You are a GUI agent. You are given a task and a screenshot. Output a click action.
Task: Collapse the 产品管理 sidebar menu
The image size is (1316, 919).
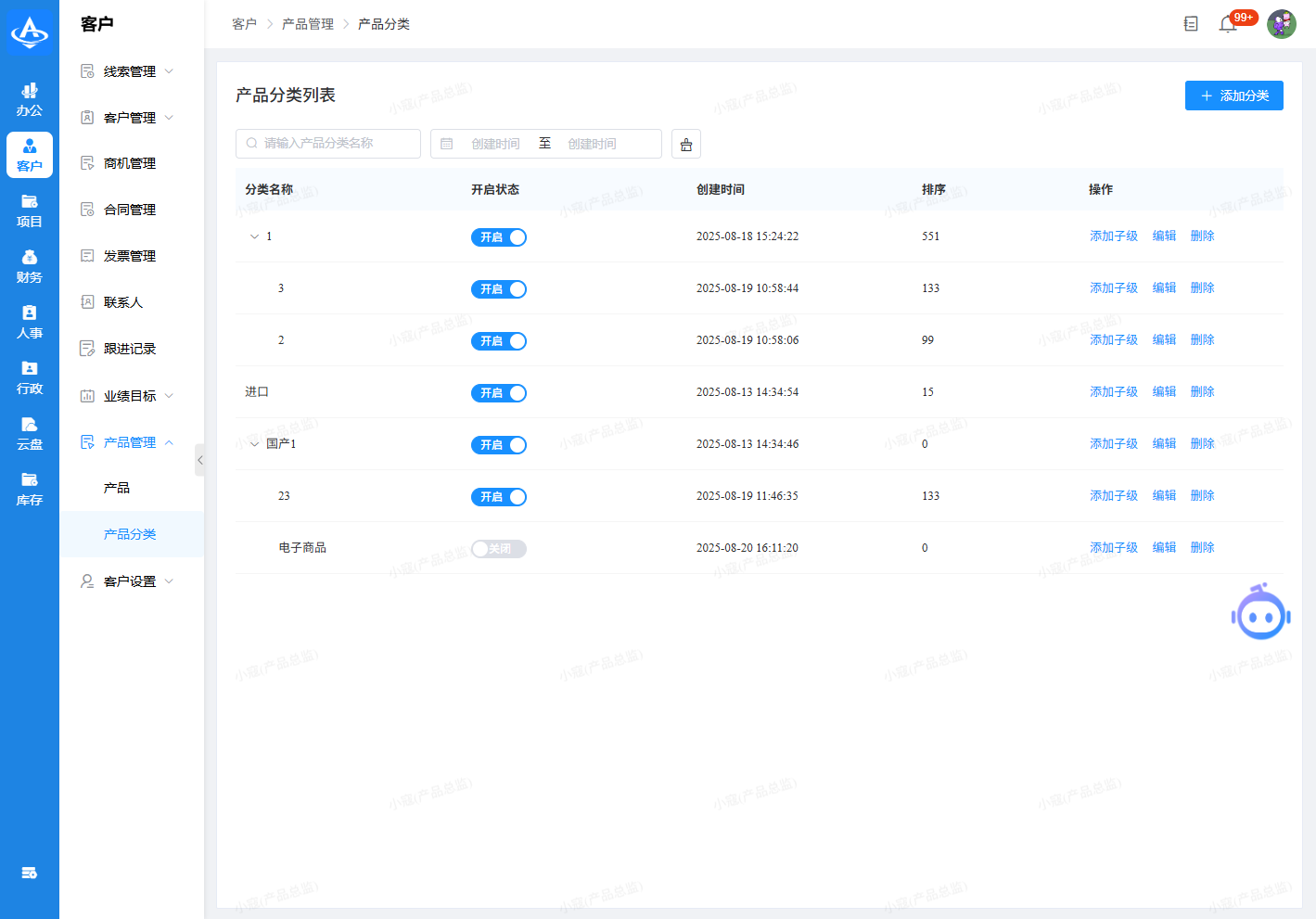coord(130,442)
